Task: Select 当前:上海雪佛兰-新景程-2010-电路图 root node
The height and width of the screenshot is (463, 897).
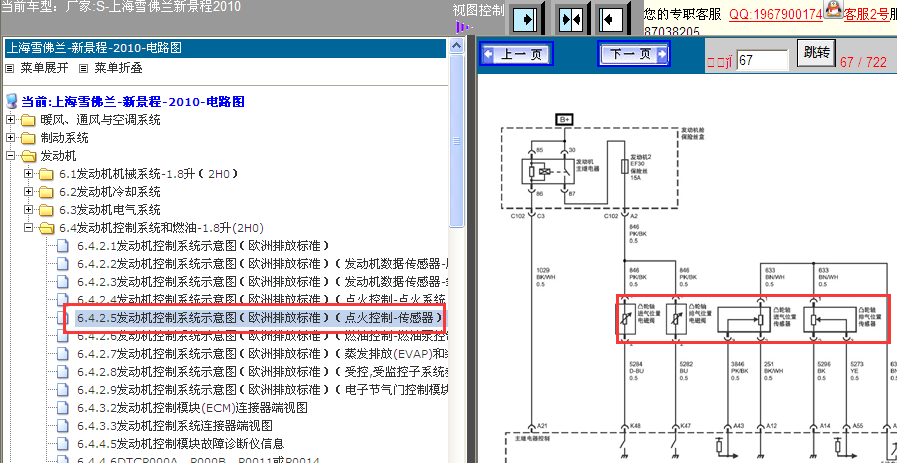Action: 133,102
